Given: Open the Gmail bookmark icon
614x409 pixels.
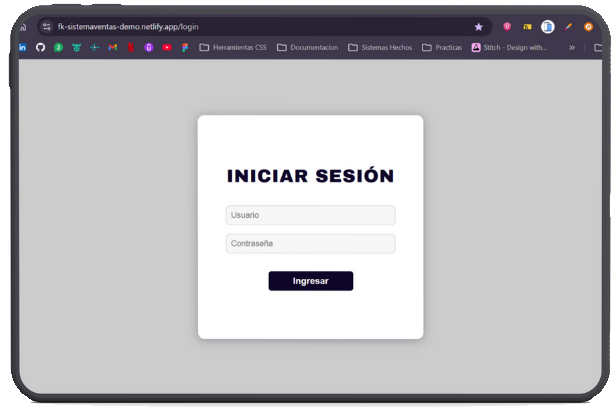Looking at the screenshot, I should pyautogui.click(x=113, y=47).
